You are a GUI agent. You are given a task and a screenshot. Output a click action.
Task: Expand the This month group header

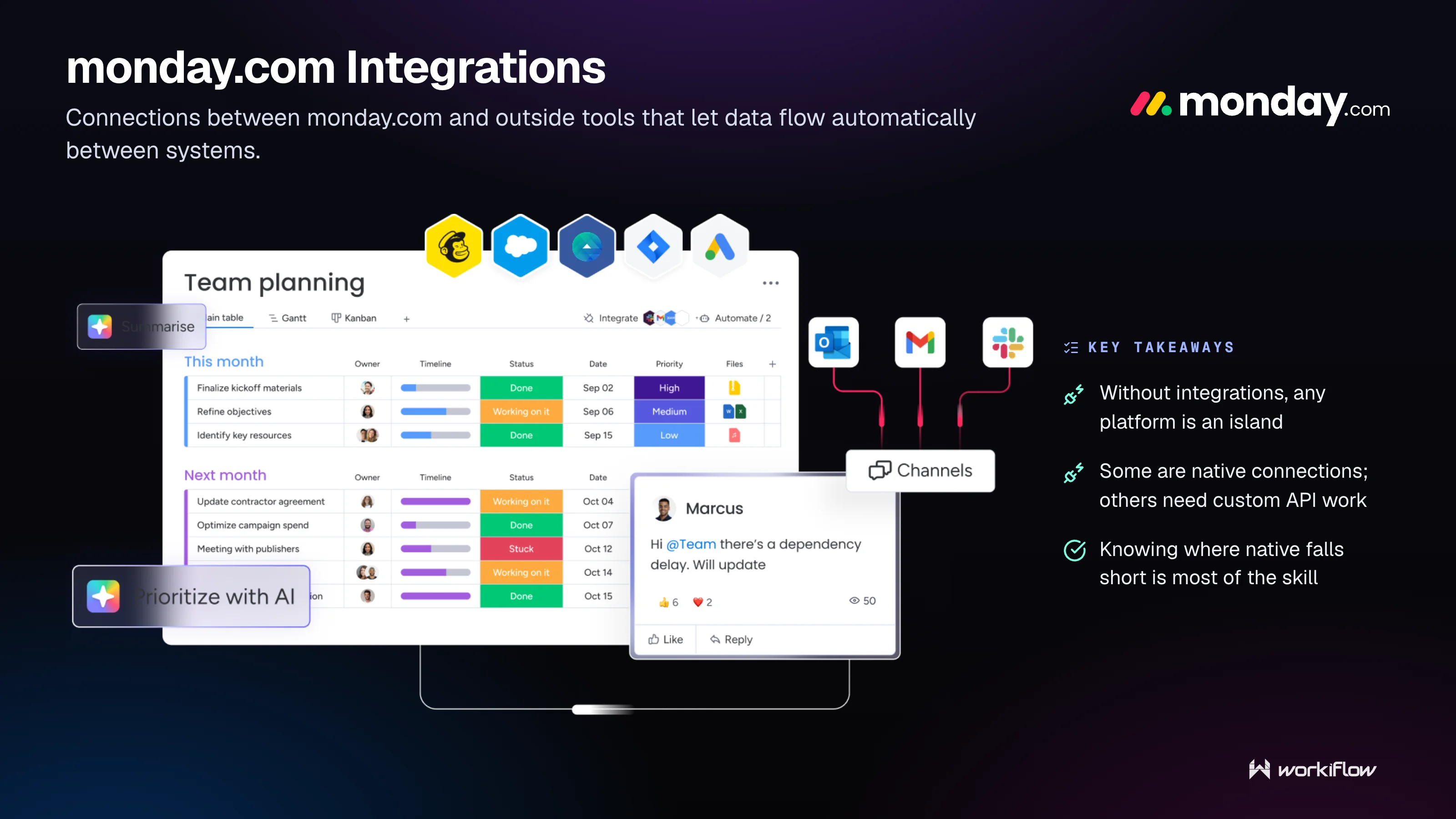point(224,362)
